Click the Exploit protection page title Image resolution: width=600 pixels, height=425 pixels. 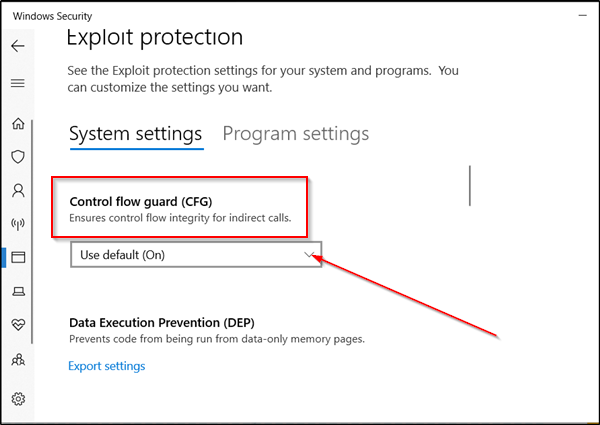[155, 38]
